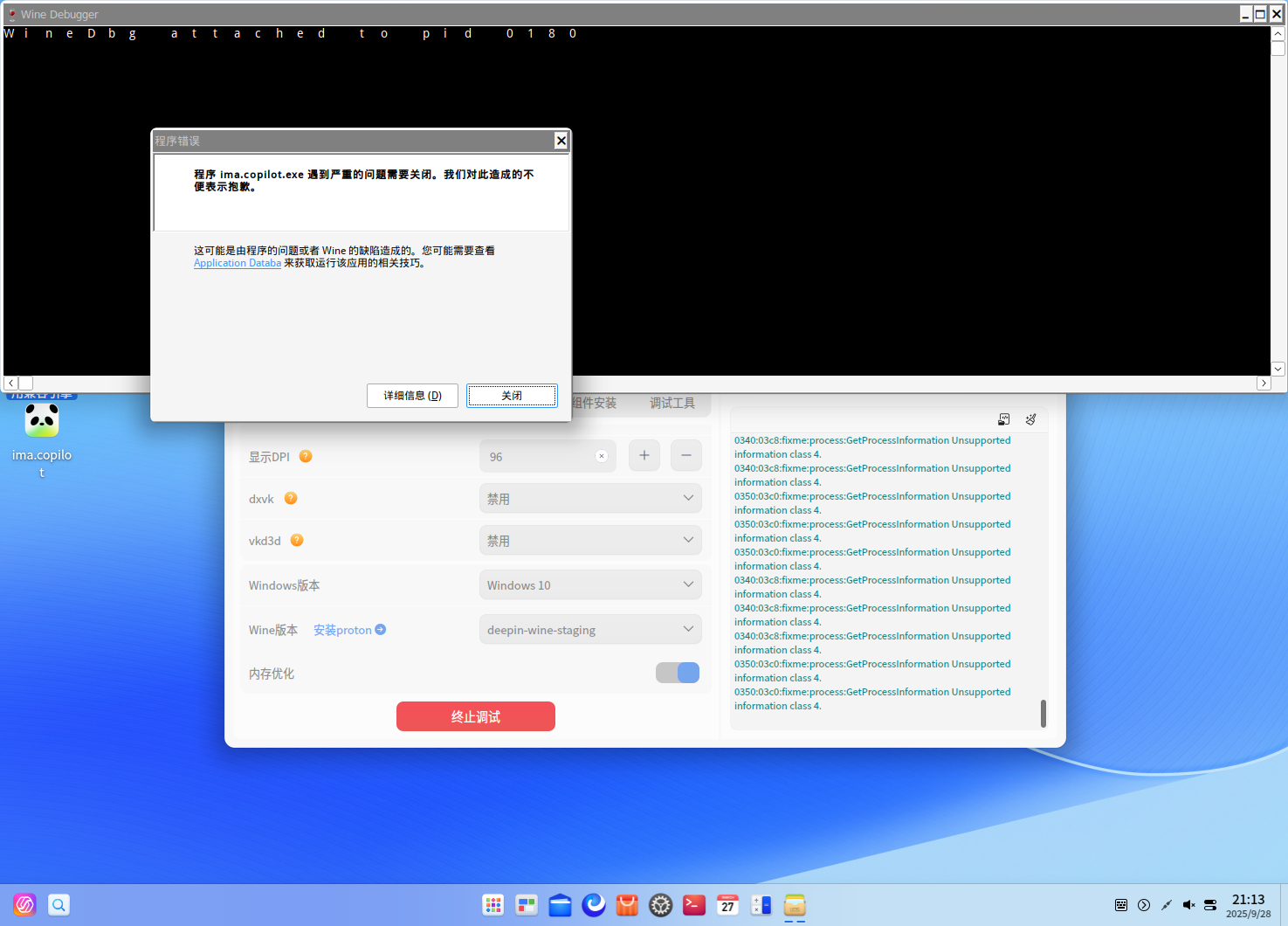Switch to the 调试工具 tab
Screen dimensions: 1288x926
point(672,403)
